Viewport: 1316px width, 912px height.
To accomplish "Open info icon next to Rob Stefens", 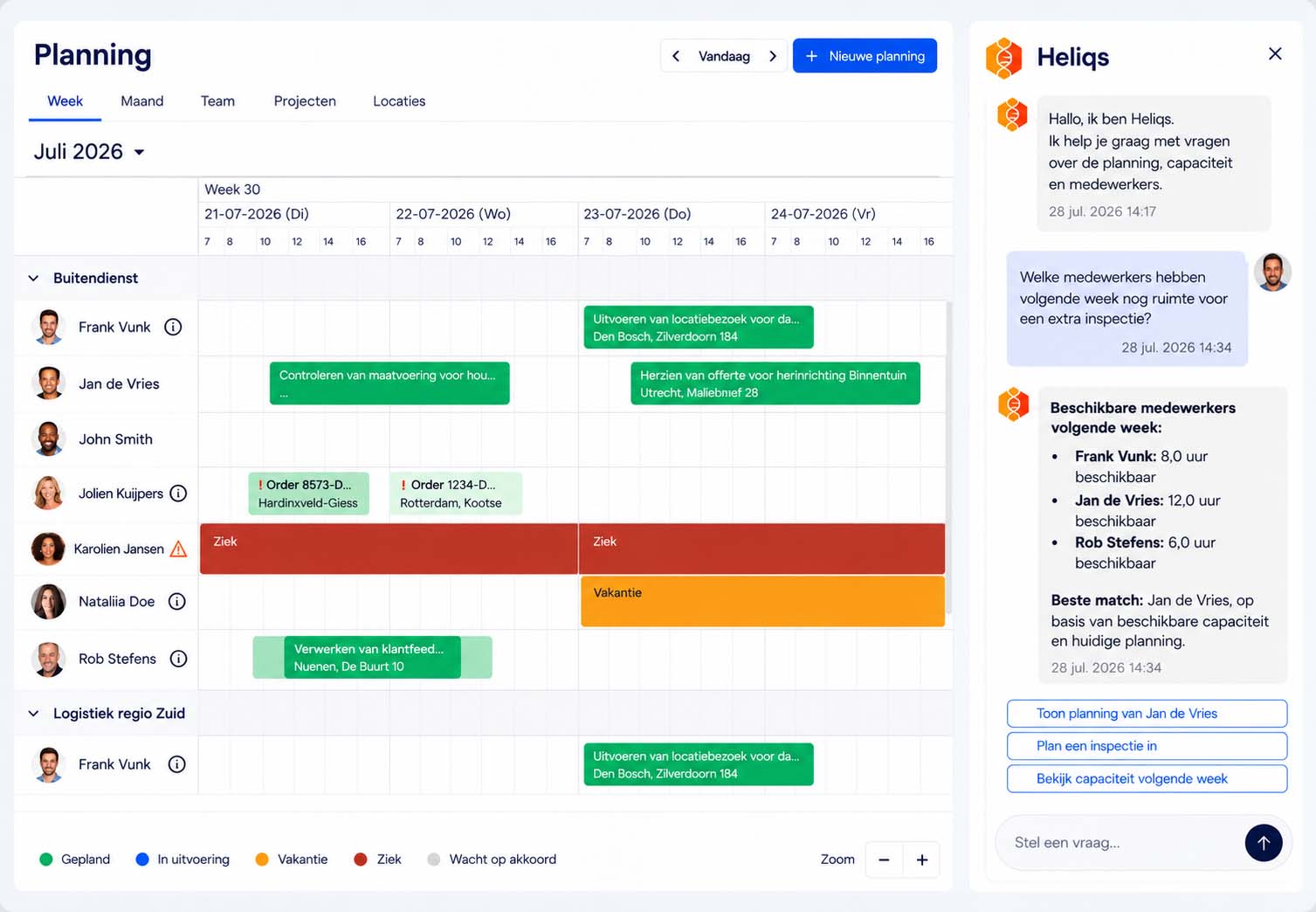I will click(x=178, y=659).
